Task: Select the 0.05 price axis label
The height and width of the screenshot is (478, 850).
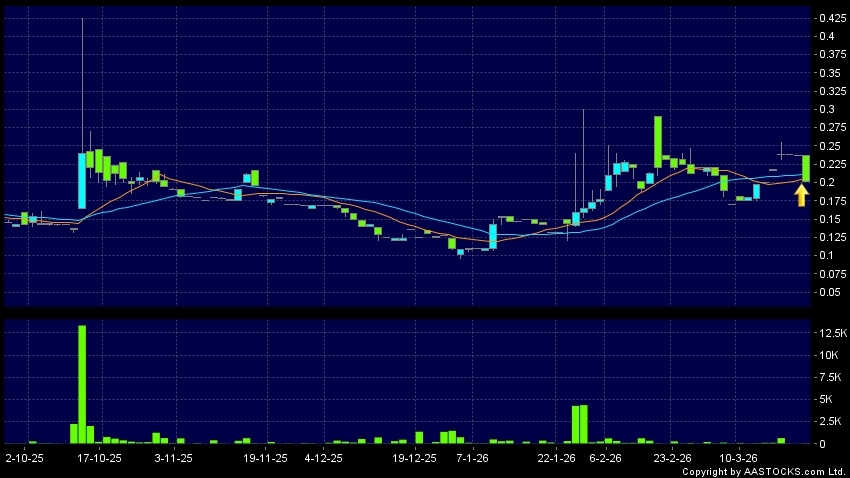Action: click(x=829, y=292)
